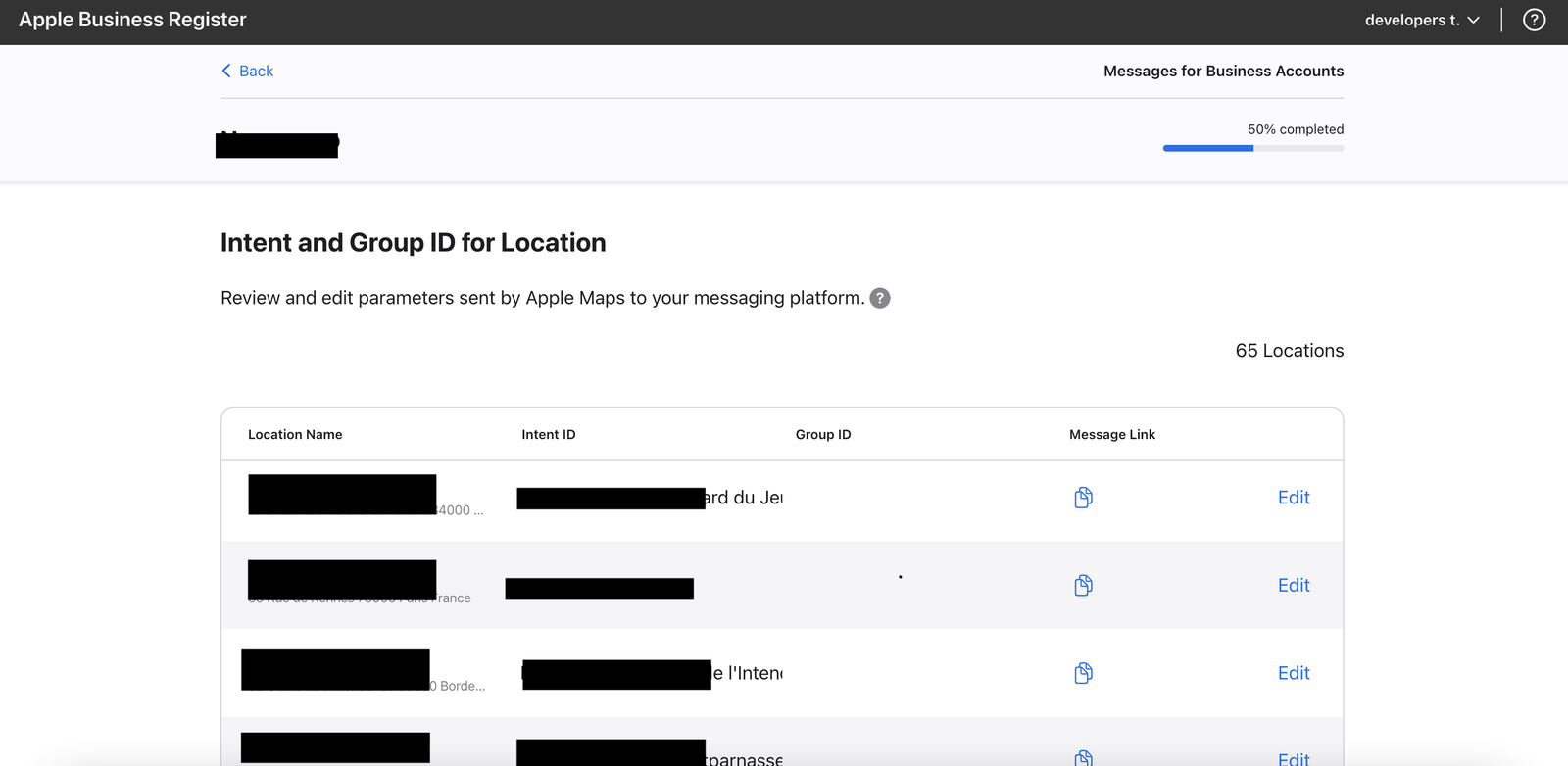Click the Group ID column header

click(822, 435)
